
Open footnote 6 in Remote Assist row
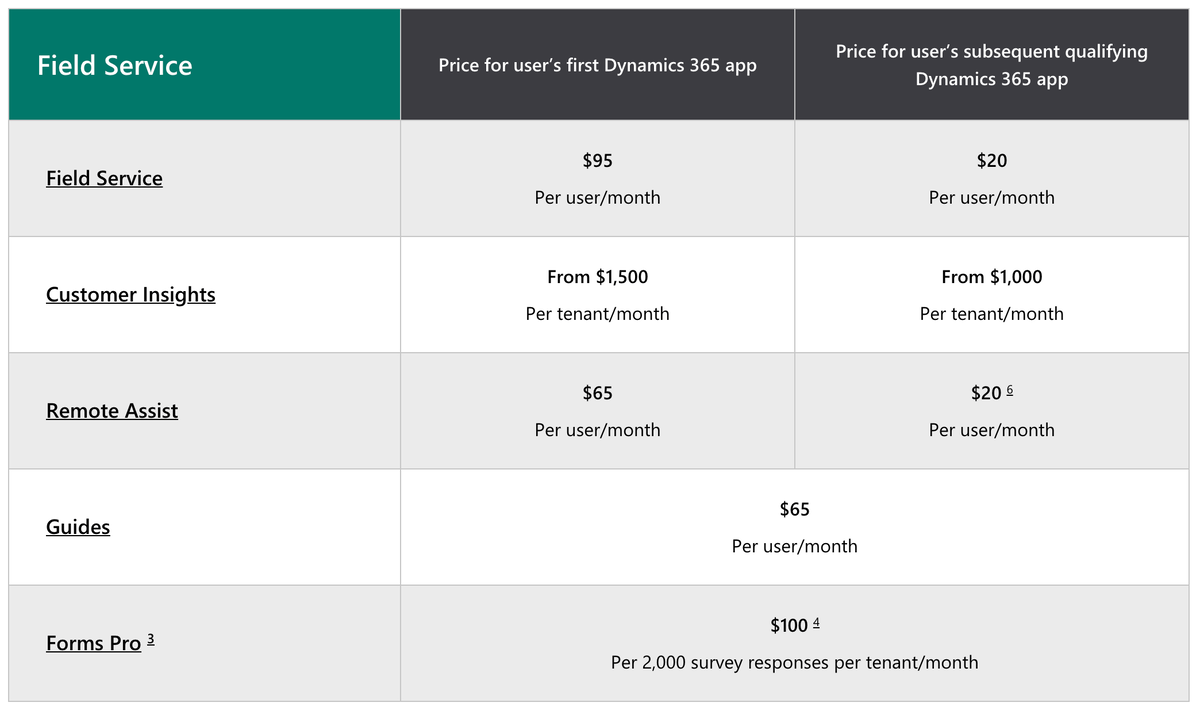pyautogui.click(x=1010, y=389)
